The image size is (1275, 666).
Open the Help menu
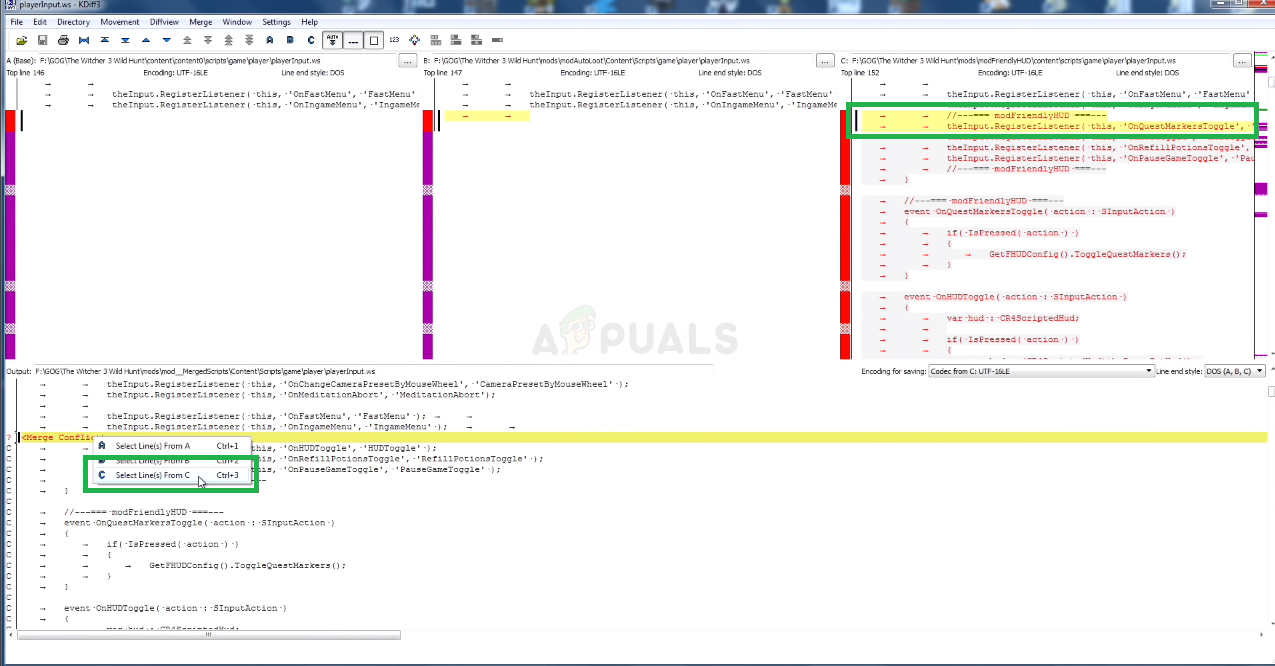pyautogui.click(x=309, y=21)
